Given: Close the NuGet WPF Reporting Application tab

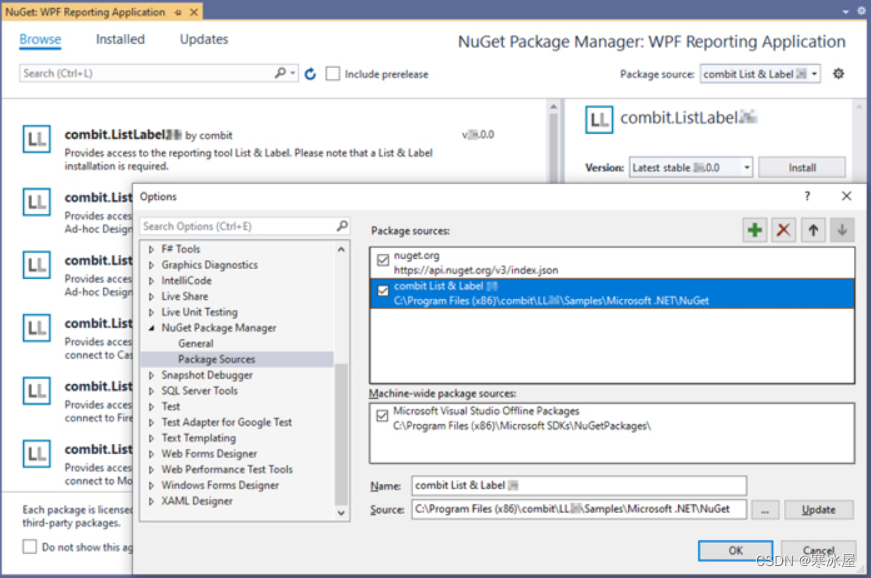Looking at the screenshot, I should coord(194,12).
